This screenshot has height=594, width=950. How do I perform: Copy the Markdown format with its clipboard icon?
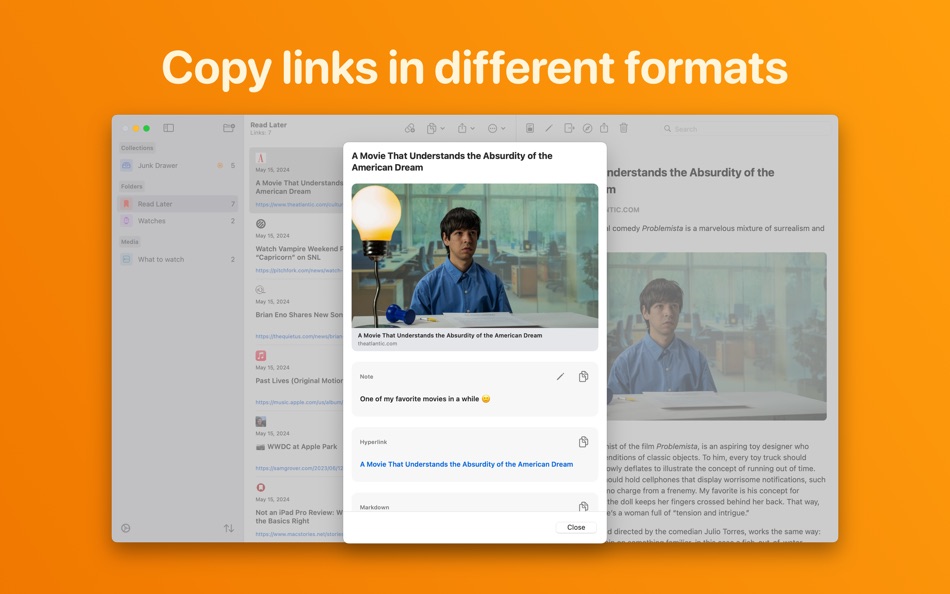(x=583, y=506)
